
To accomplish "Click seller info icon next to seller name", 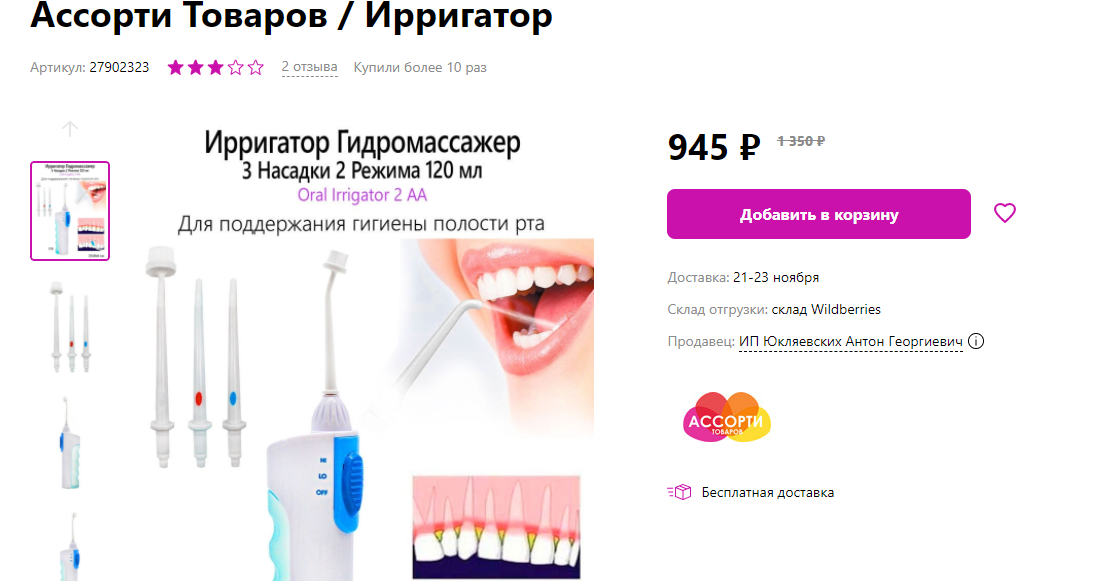I will point(976,341).
